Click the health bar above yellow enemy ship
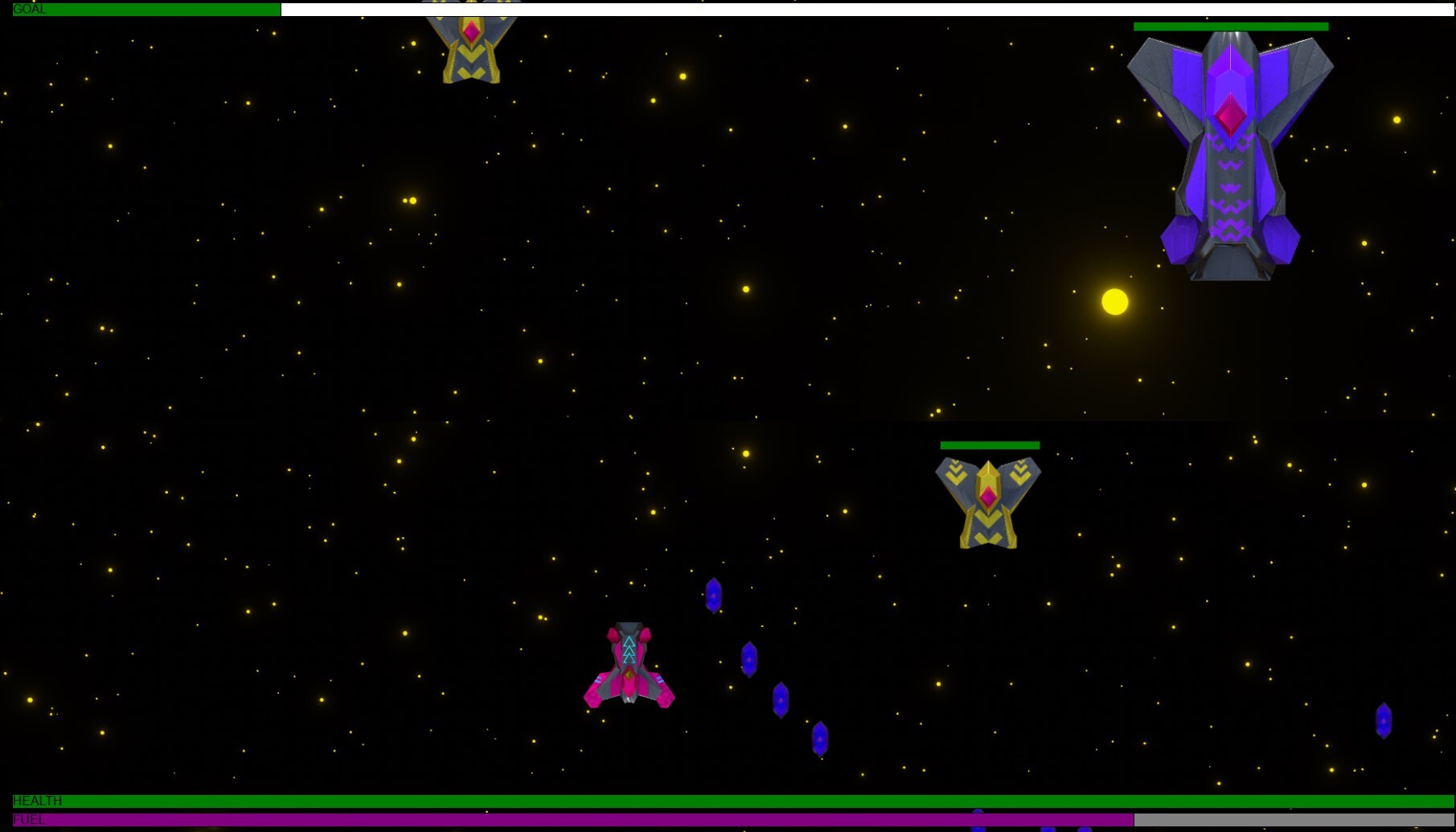 [990, 445]
